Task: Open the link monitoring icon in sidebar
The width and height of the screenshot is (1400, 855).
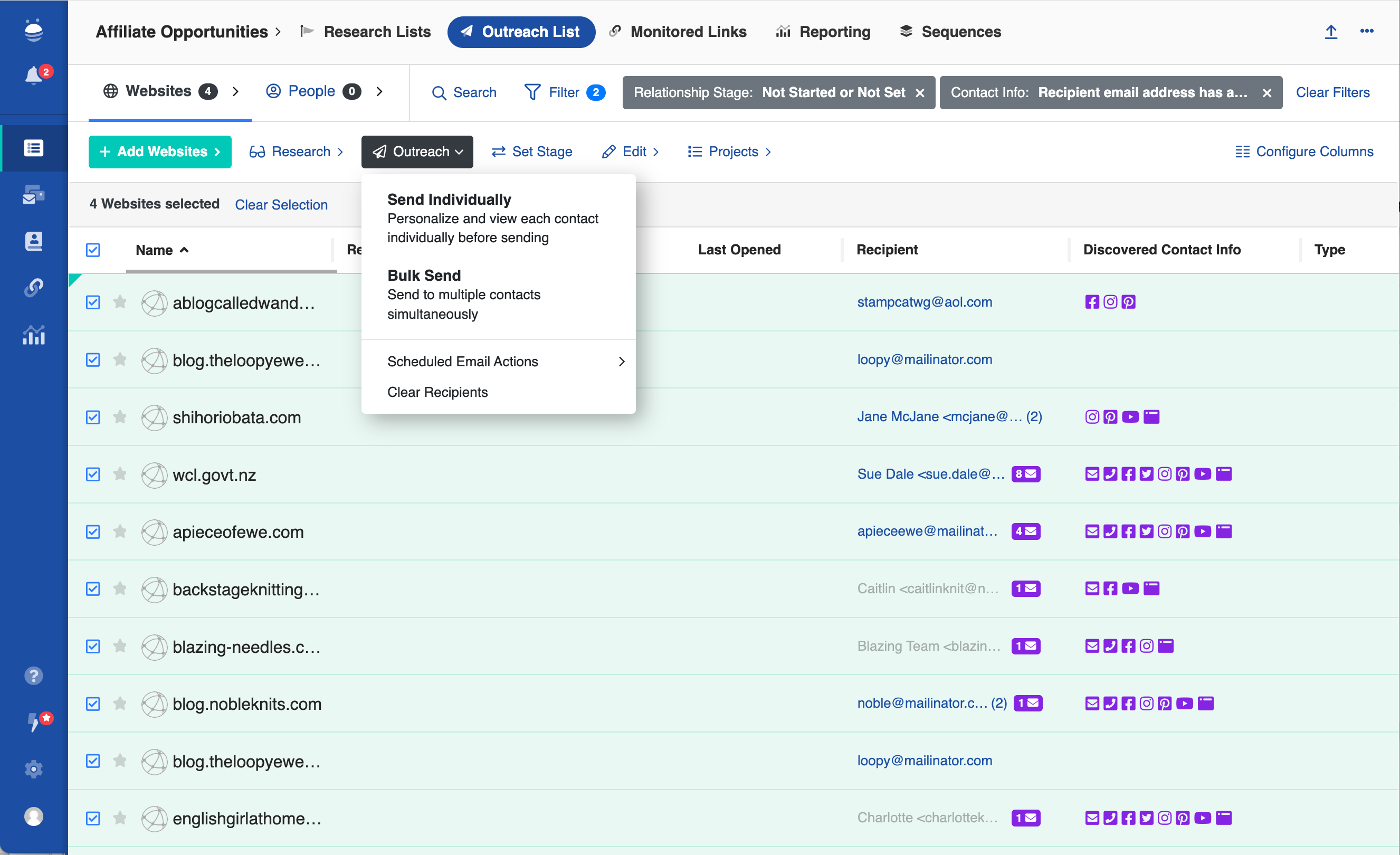Action: click(34, 288)
